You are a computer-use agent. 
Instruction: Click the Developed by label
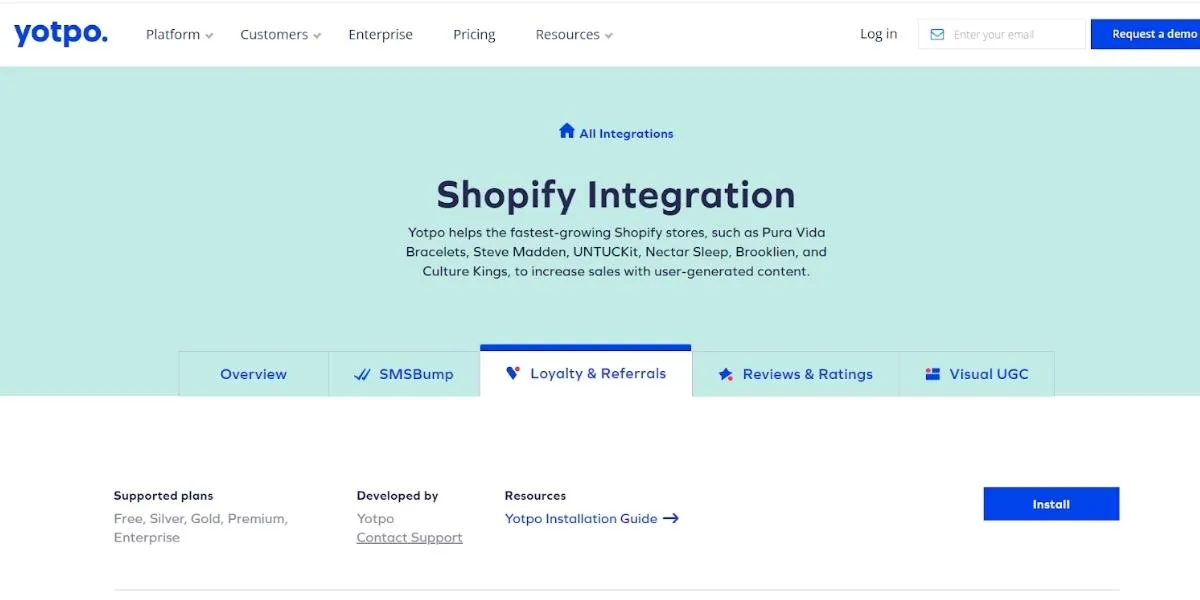click(398, 496)
